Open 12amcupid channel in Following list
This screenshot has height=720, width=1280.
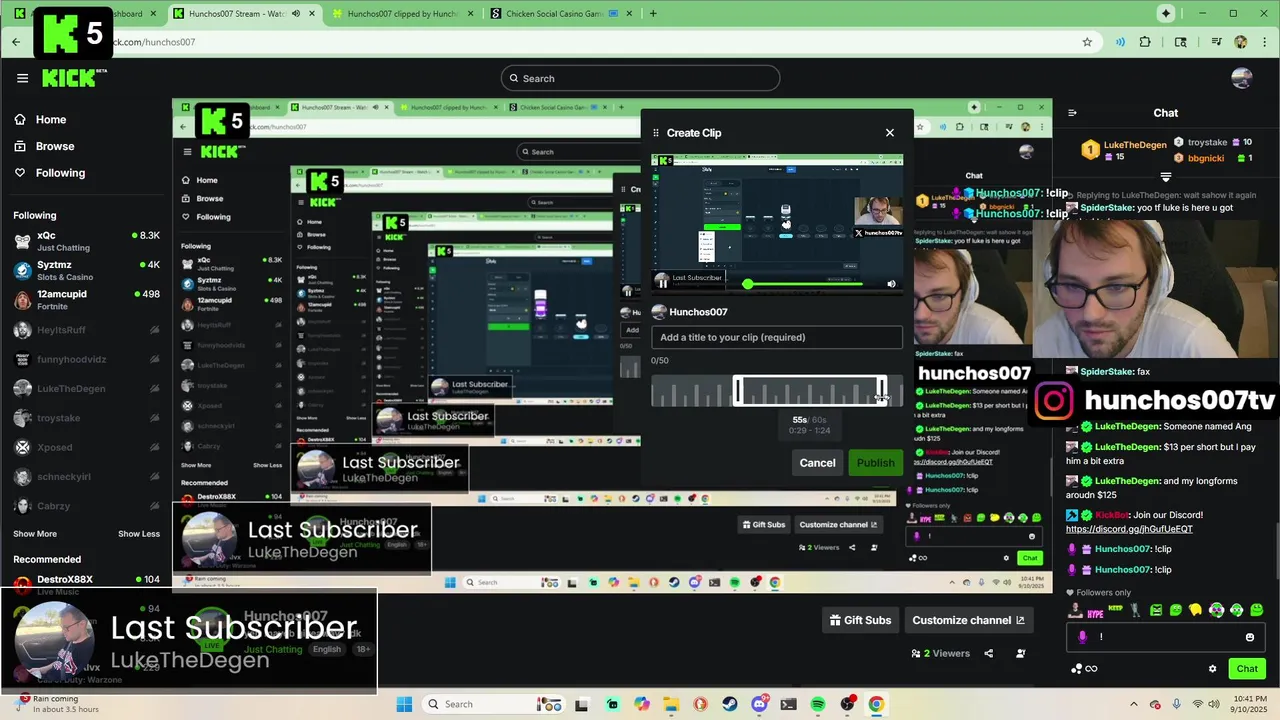click(86, 299)
